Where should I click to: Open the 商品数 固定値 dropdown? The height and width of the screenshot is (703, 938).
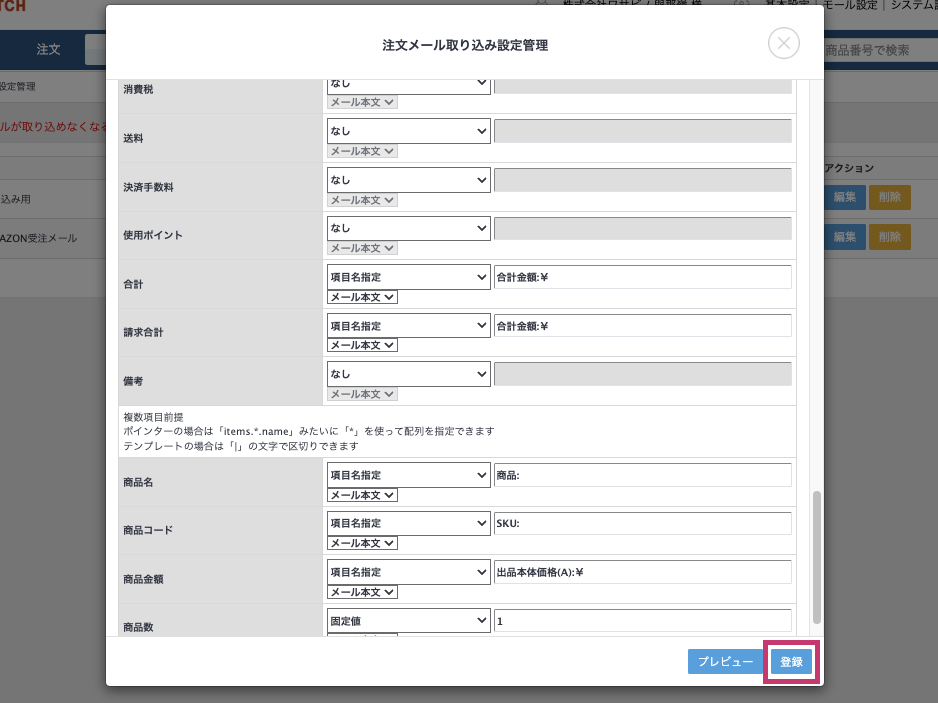[x=409, y=621]
